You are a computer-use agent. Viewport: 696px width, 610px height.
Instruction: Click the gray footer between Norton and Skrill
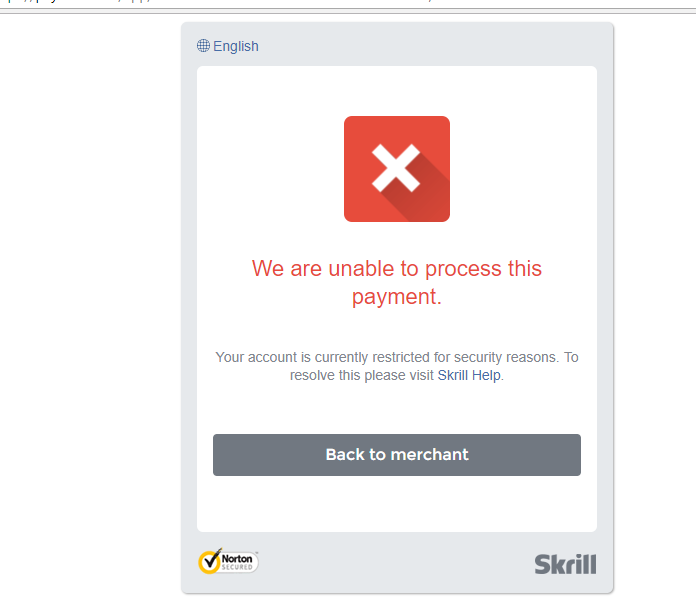coord(395,562)
